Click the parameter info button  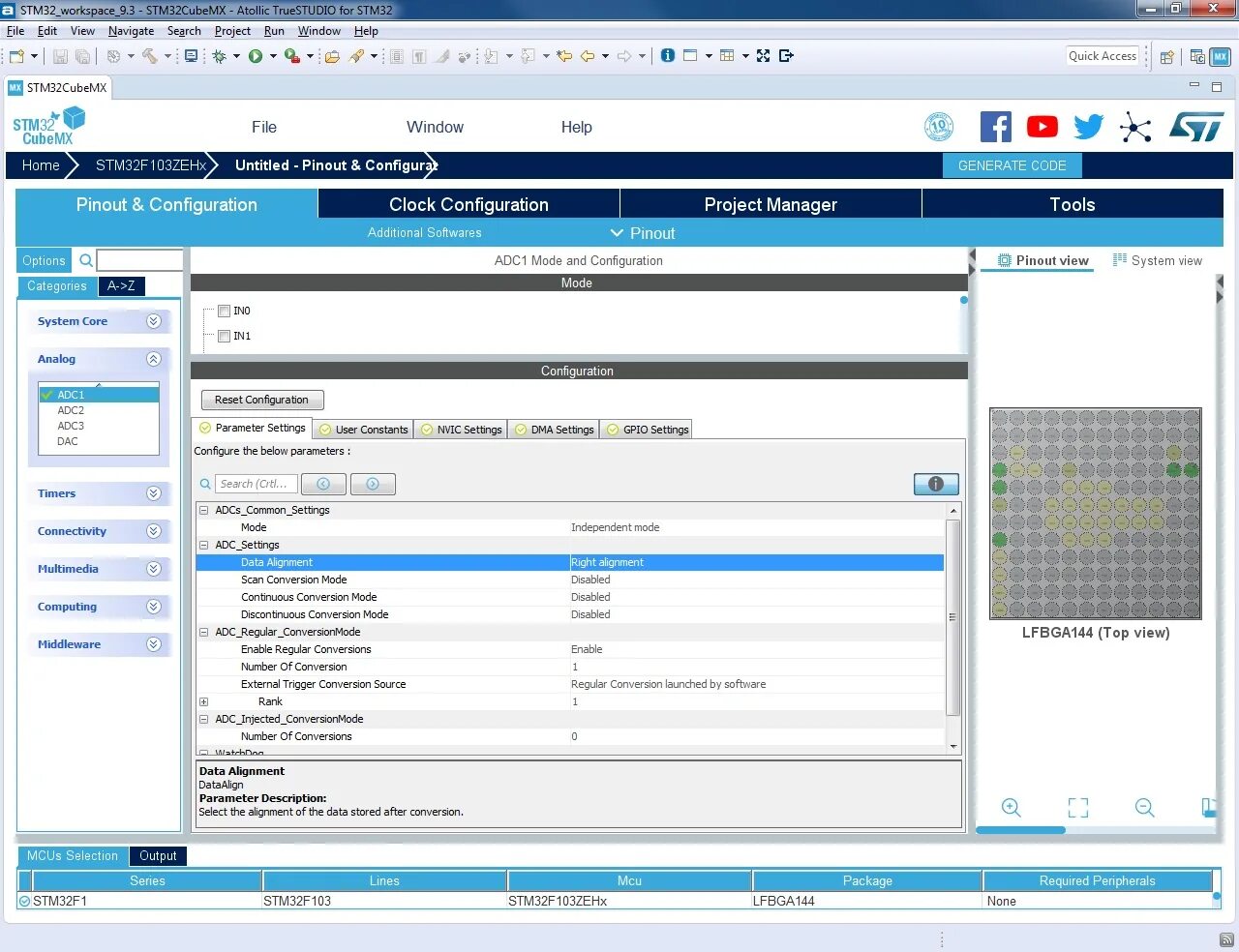[936, 484]
